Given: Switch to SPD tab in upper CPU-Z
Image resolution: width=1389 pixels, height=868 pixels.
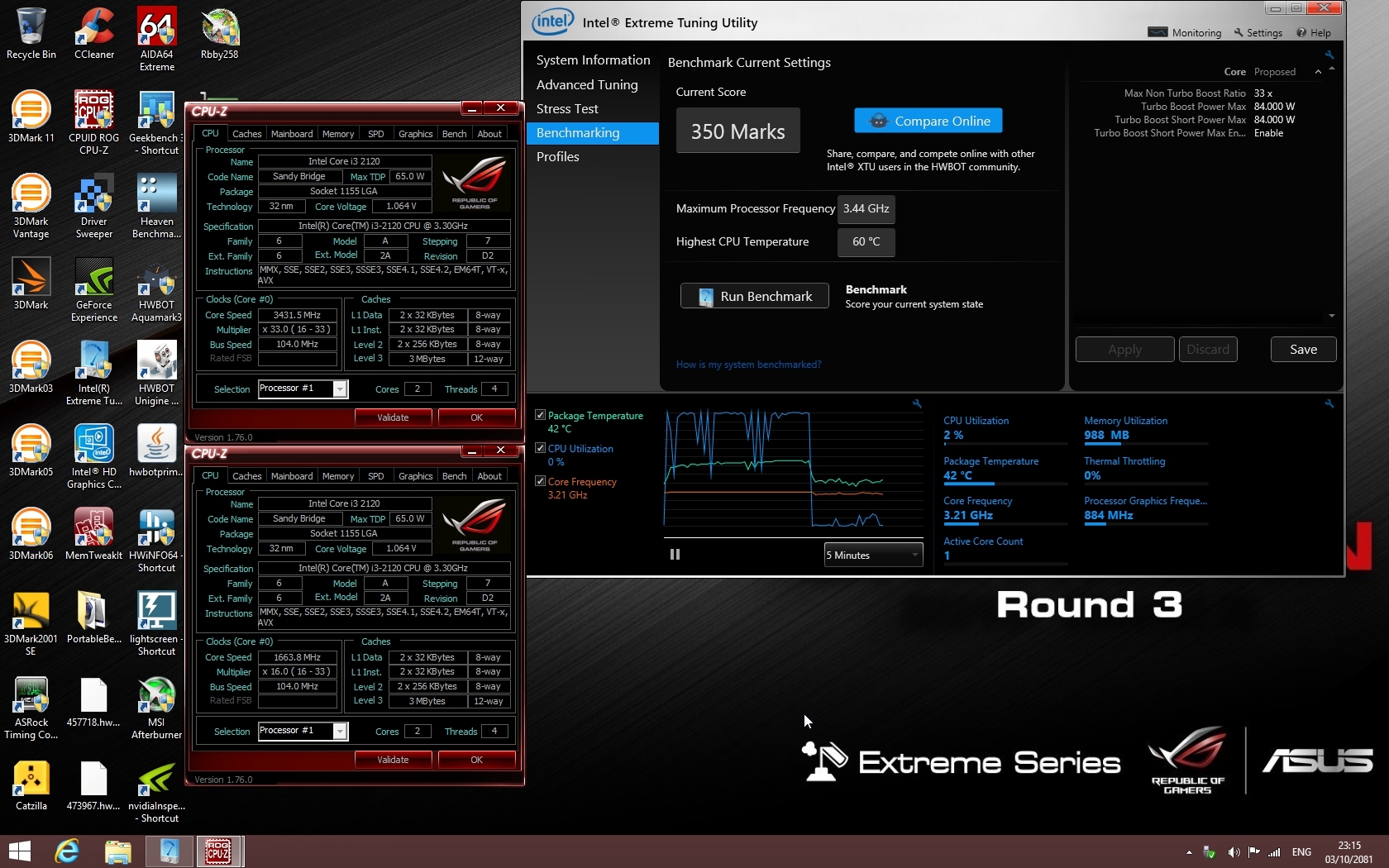Looking at the screenshot, I should point(376,133).
